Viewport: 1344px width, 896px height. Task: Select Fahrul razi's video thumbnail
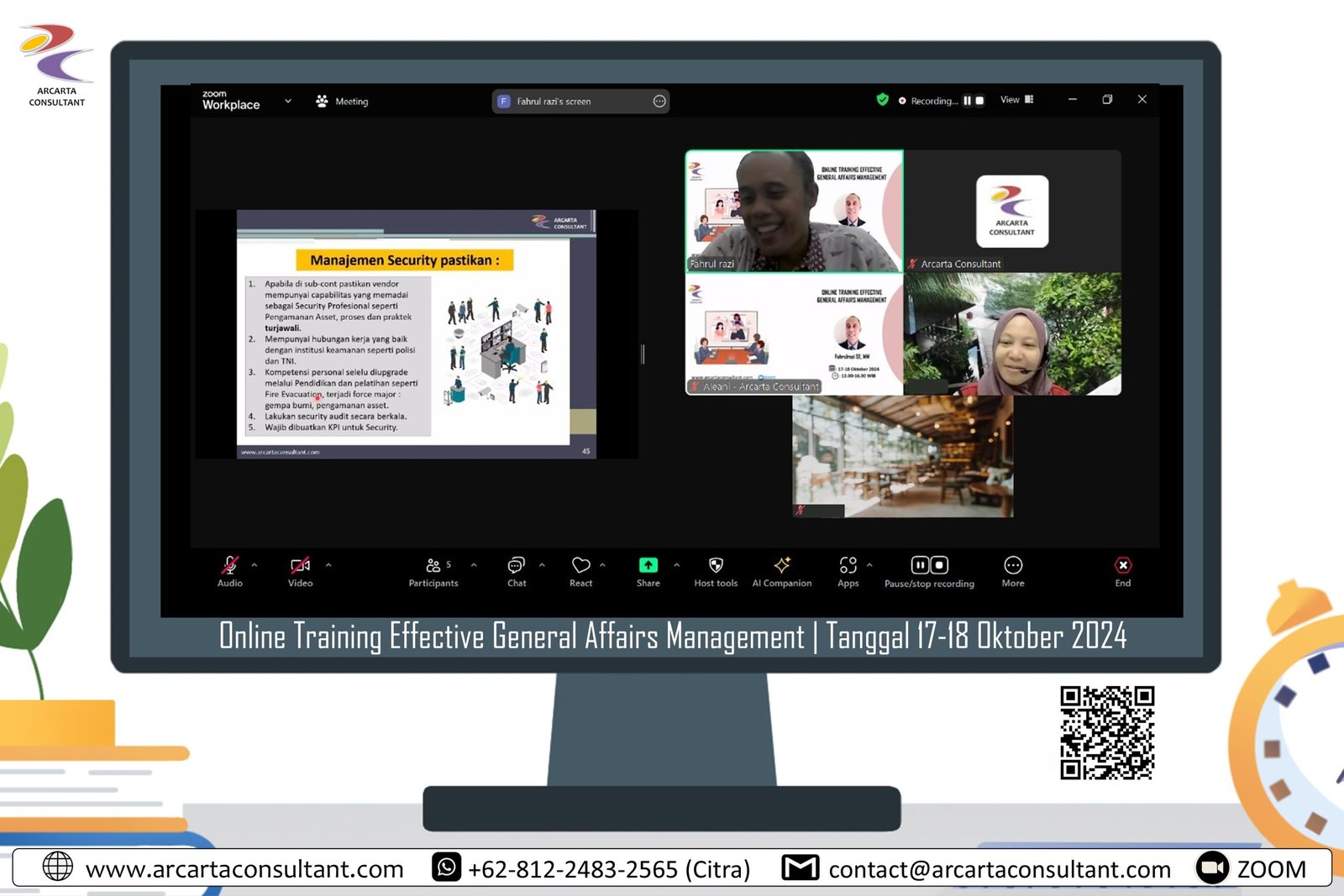pyautogui.click(x=794, y=211)
